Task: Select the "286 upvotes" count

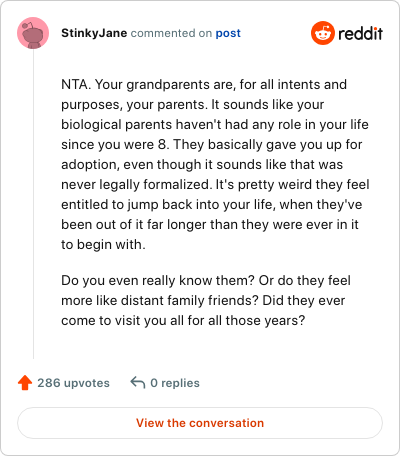Action: click(x=73, y=383)
